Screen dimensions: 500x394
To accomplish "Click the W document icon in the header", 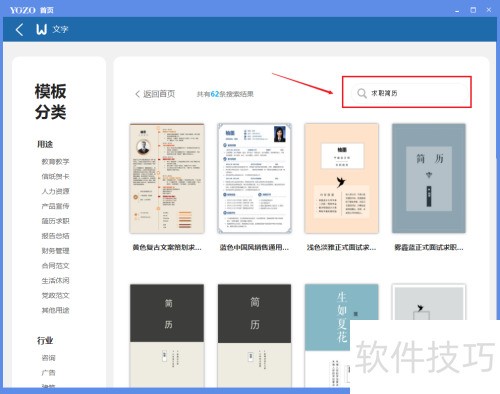I will coord(42,29).
